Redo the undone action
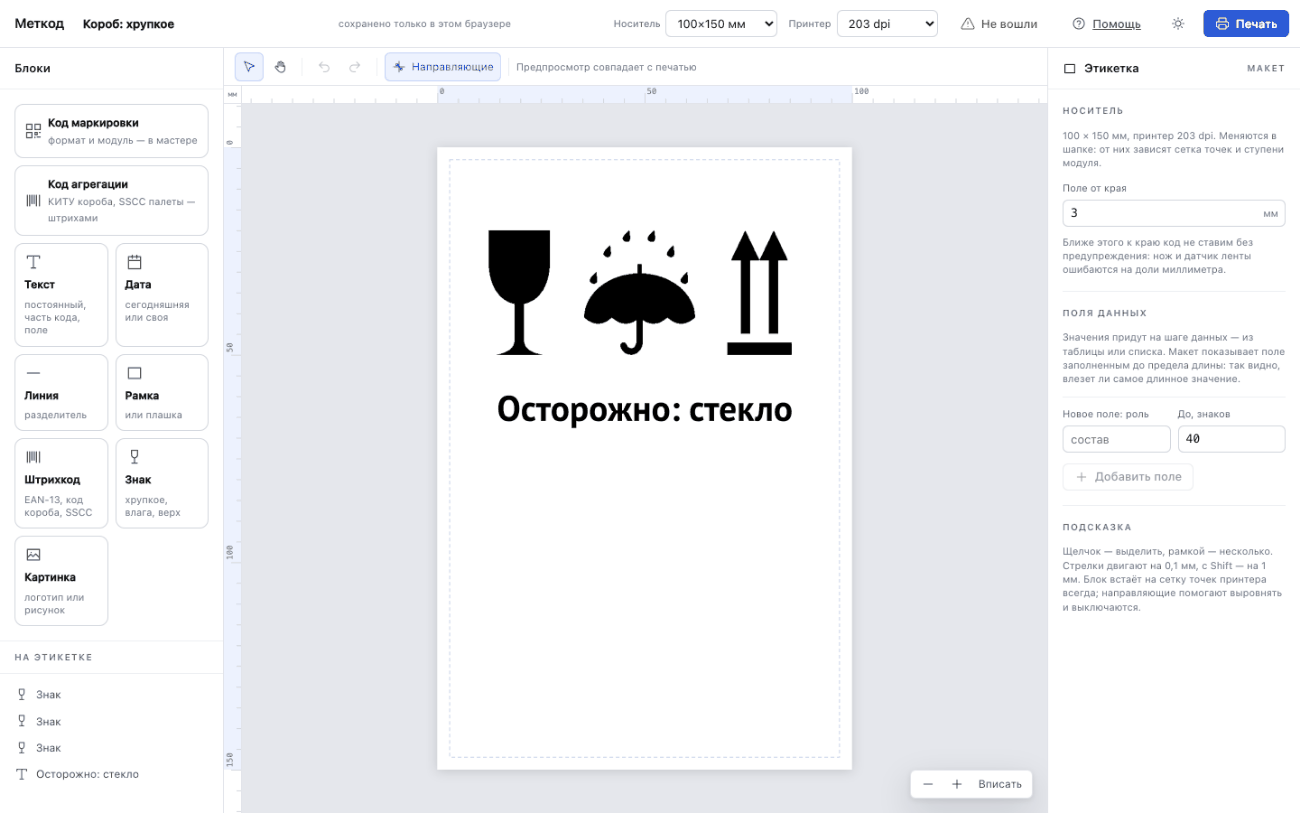The height and width of the screenshot is (813, 1300). click(355, 67)
